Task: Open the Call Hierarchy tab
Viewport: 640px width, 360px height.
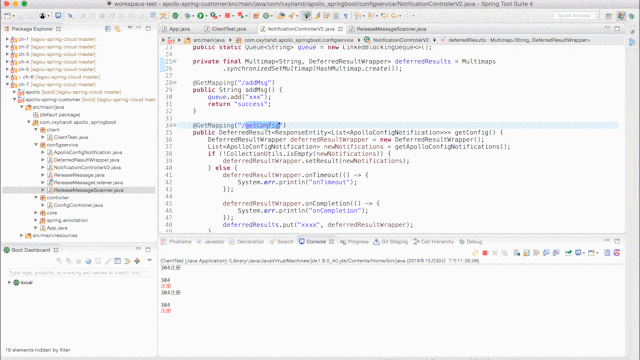Action: click(433, 242)
